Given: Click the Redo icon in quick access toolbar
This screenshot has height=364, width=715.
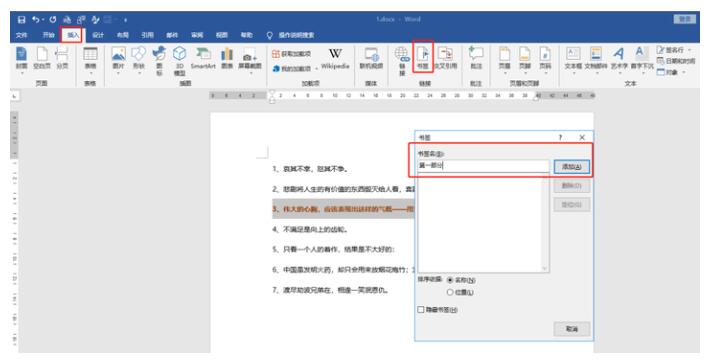Looking at the screenshot, I should click(52, 20).
